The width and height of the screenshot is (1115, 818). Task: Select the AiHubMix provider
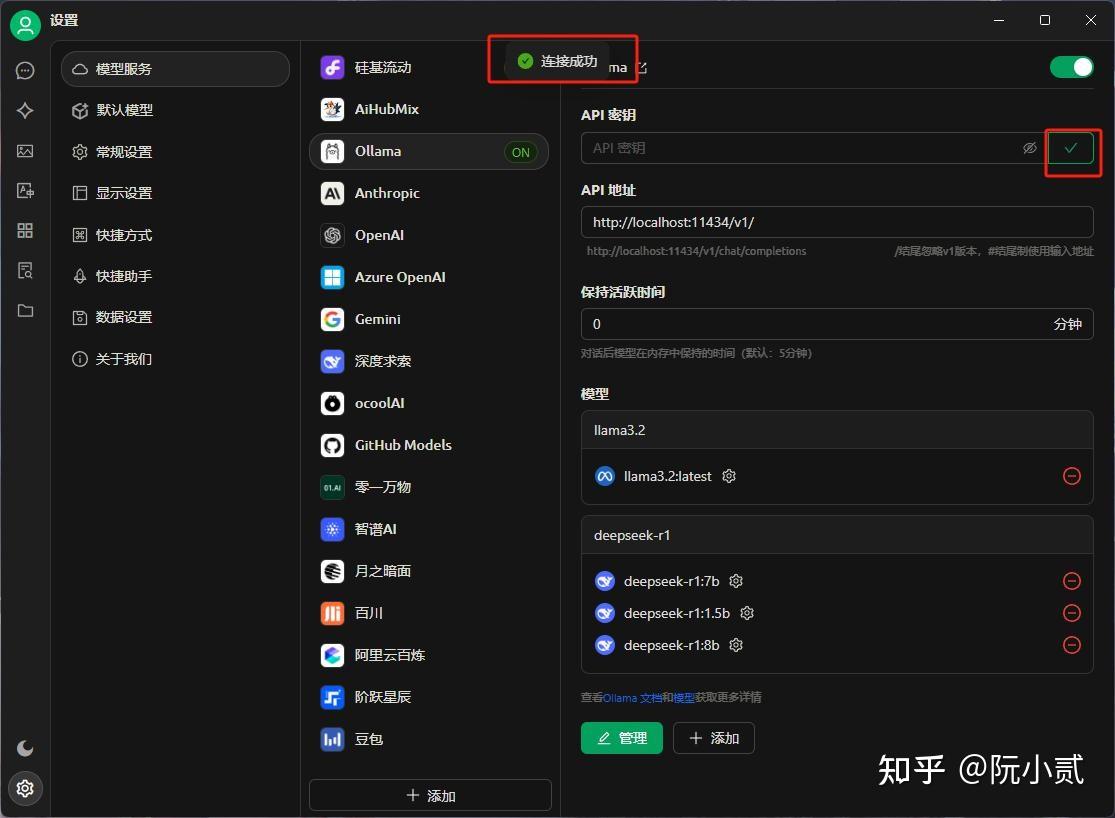click(x=429, y=109)
